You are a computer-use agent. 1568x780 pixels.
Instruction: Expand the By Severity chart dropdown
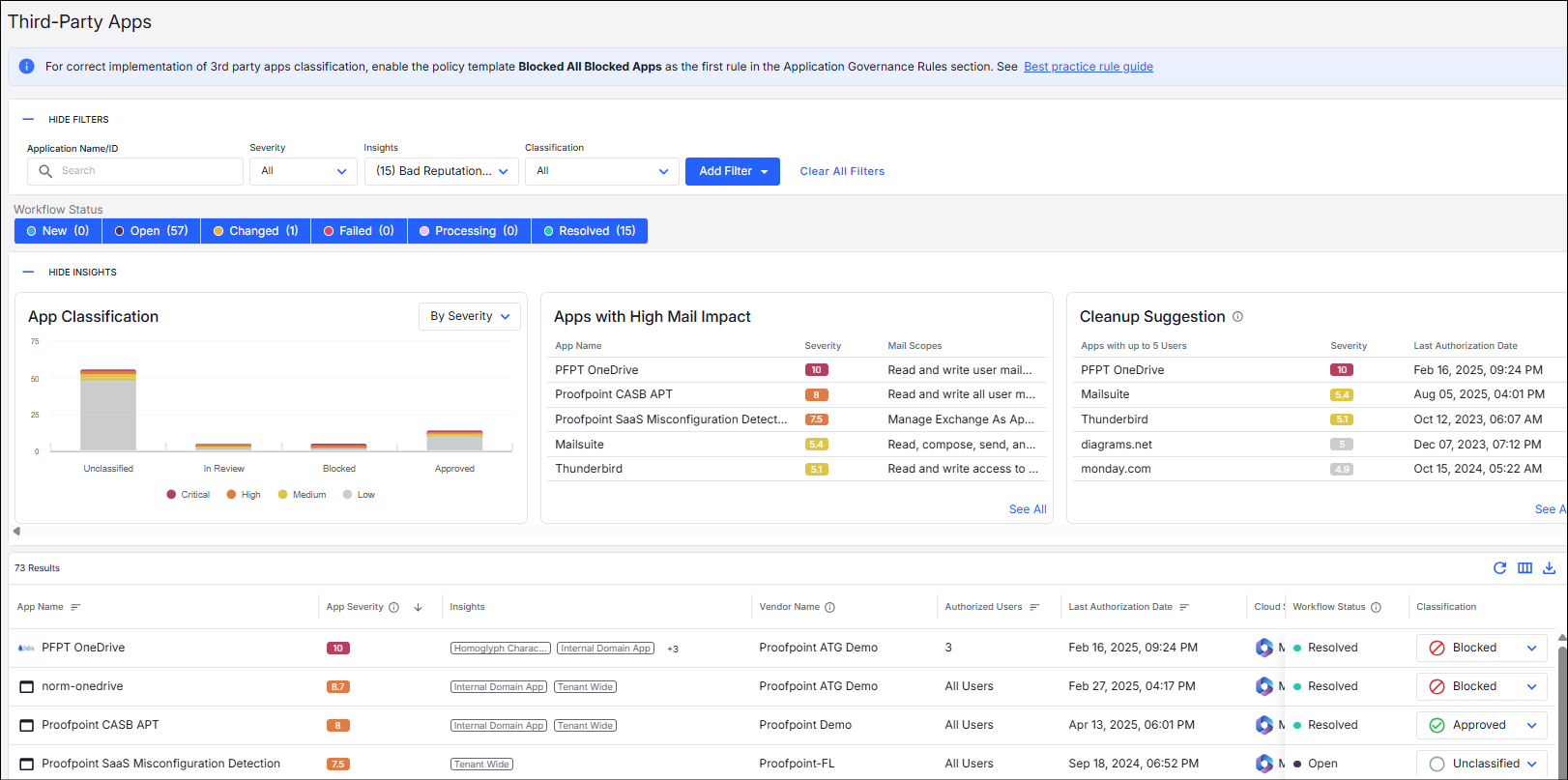pos(470,316)
